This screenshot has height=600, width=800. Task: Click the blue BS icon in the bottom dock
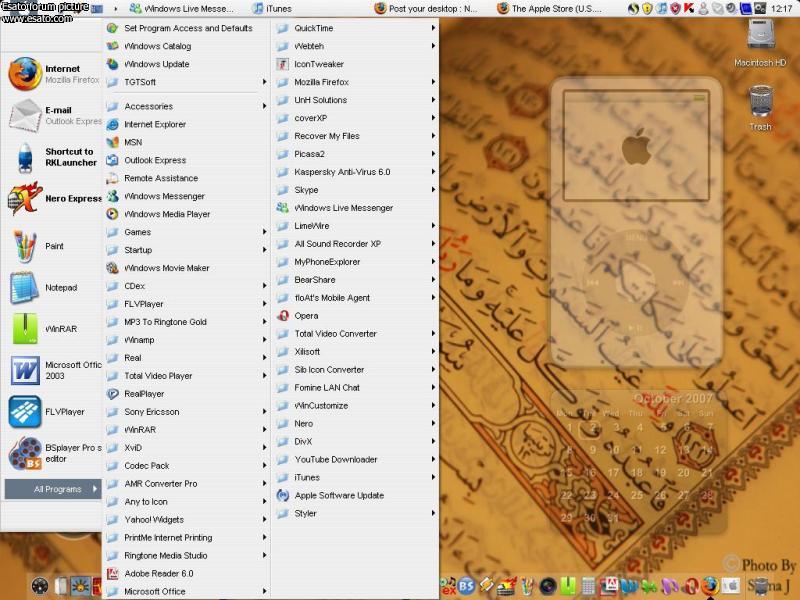tap(467, 586)
